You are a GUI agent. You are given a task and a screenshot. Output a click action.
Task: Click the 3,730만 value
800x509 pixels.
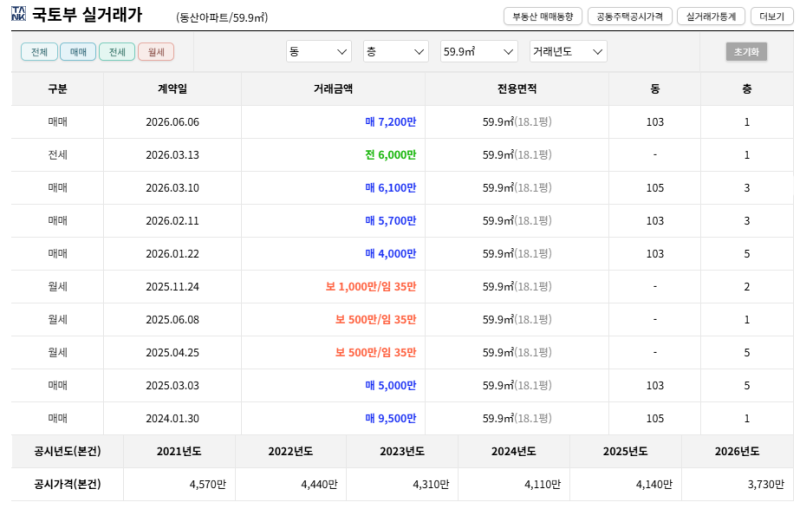pos(766,485)
